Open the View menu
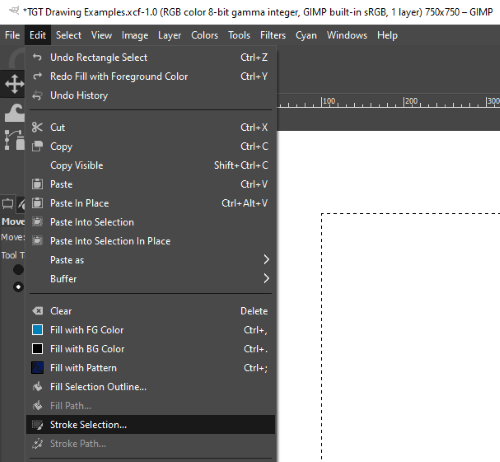 (x=102, y=35)
